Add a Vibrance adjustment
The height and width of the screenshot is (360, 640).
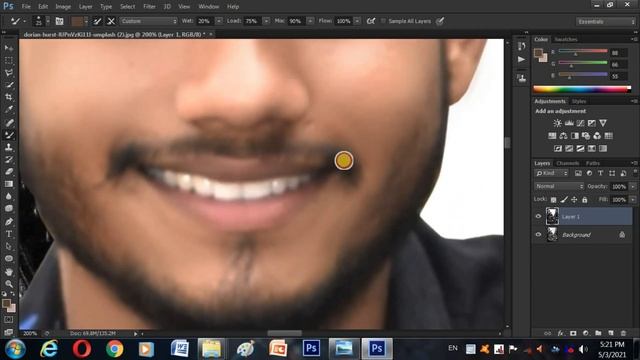(x=603, y=123)
